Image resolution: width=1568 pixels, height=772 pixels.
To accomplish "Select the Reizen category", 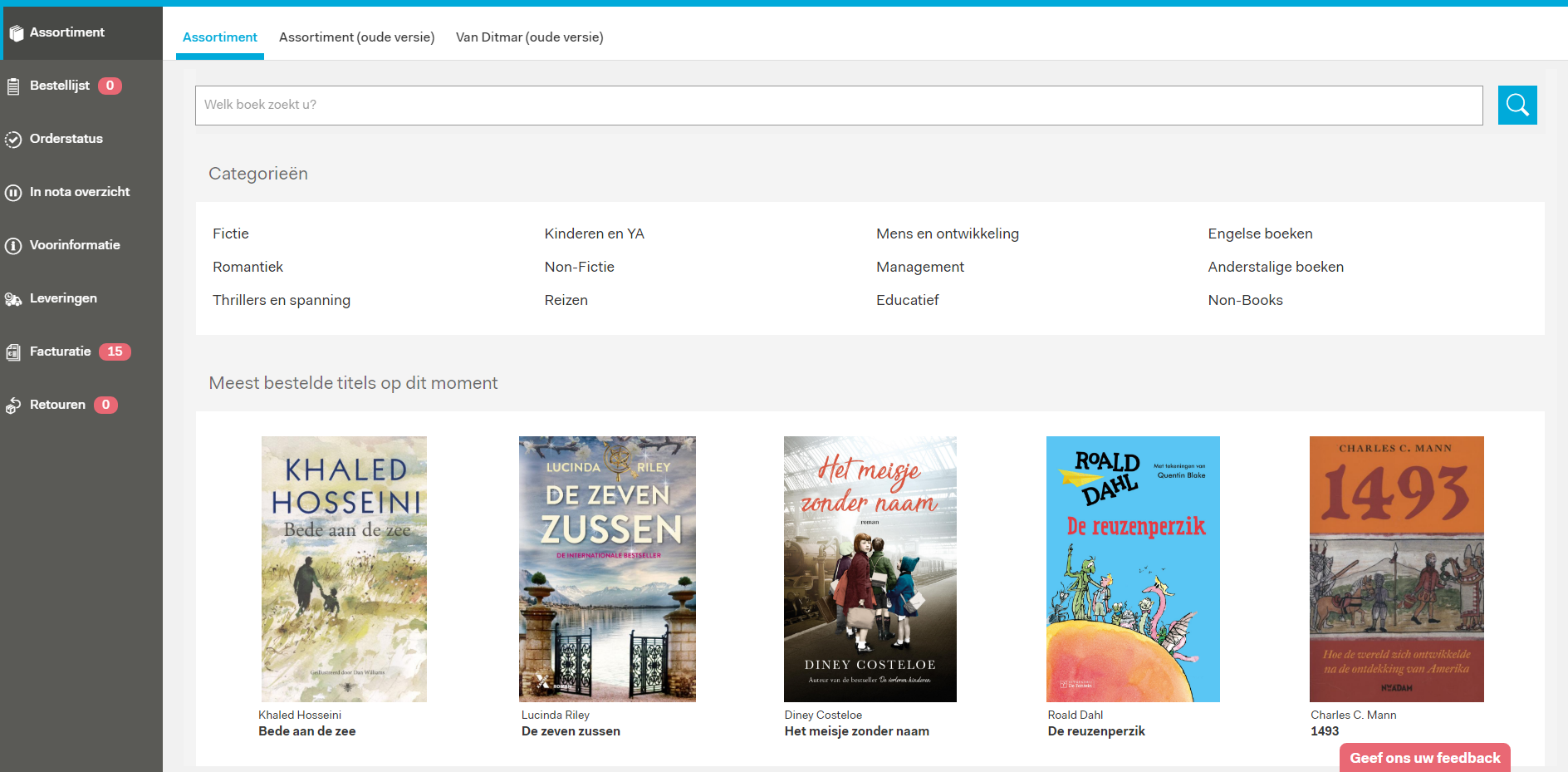I will pyautogui.click(x=566, y=300).
